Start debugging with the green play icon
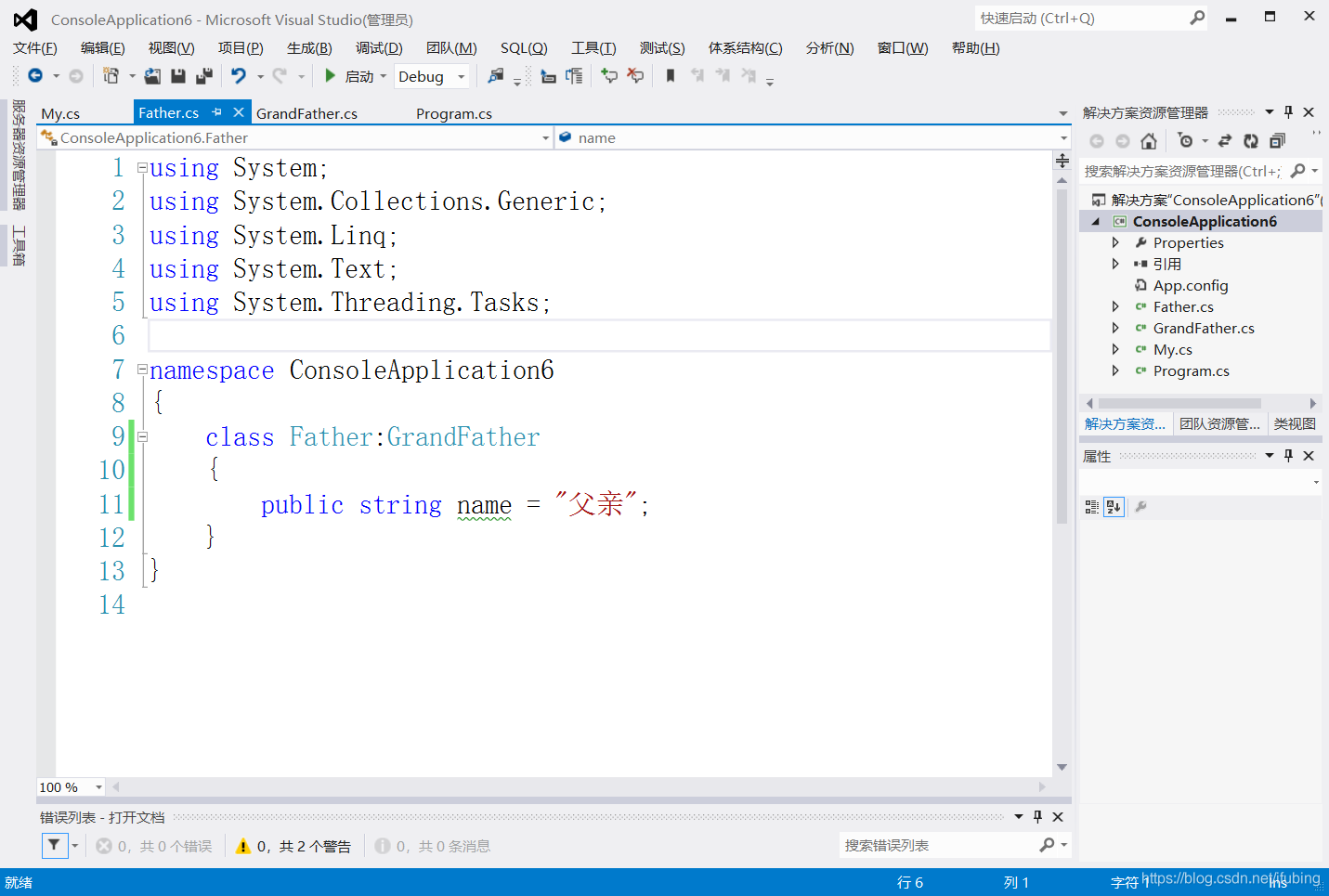 tap(330, 76)
